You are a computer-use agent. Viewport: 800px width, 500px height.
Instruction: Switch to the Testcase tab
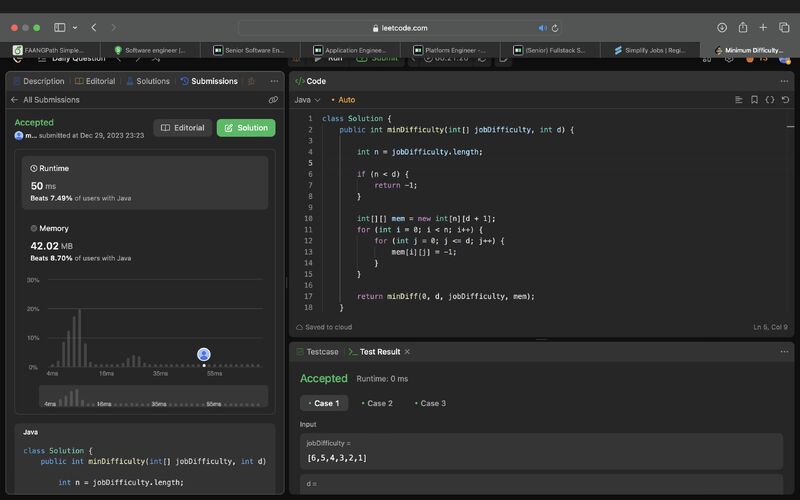[x=317, y=352]
